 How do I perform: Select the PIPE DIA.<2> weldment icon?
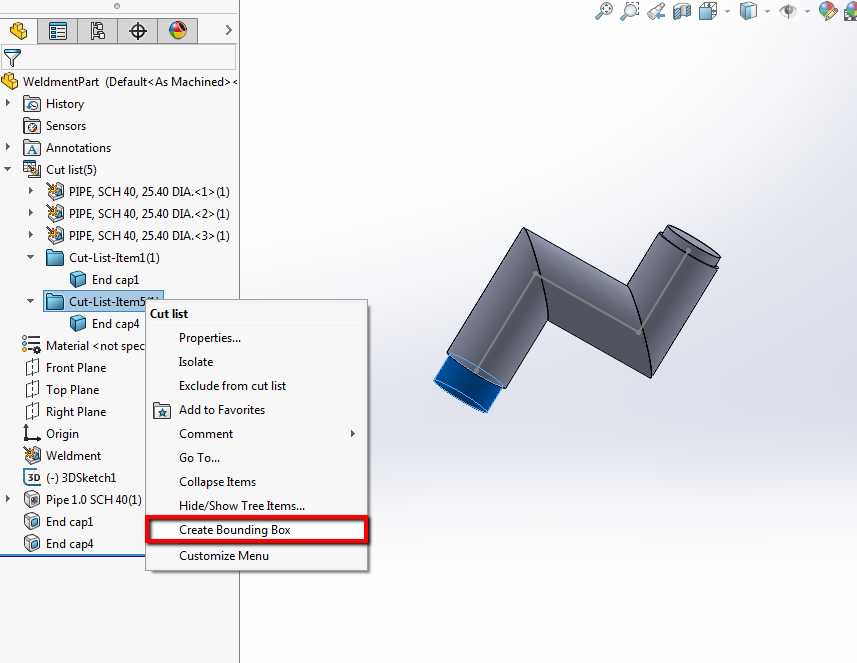(x=55, y=213)
